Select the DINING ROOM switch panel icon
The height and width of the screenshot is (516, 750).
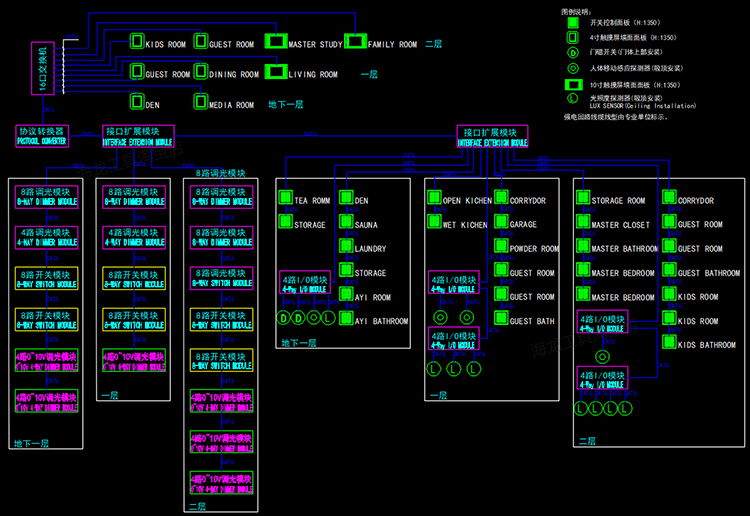(200, 73)
